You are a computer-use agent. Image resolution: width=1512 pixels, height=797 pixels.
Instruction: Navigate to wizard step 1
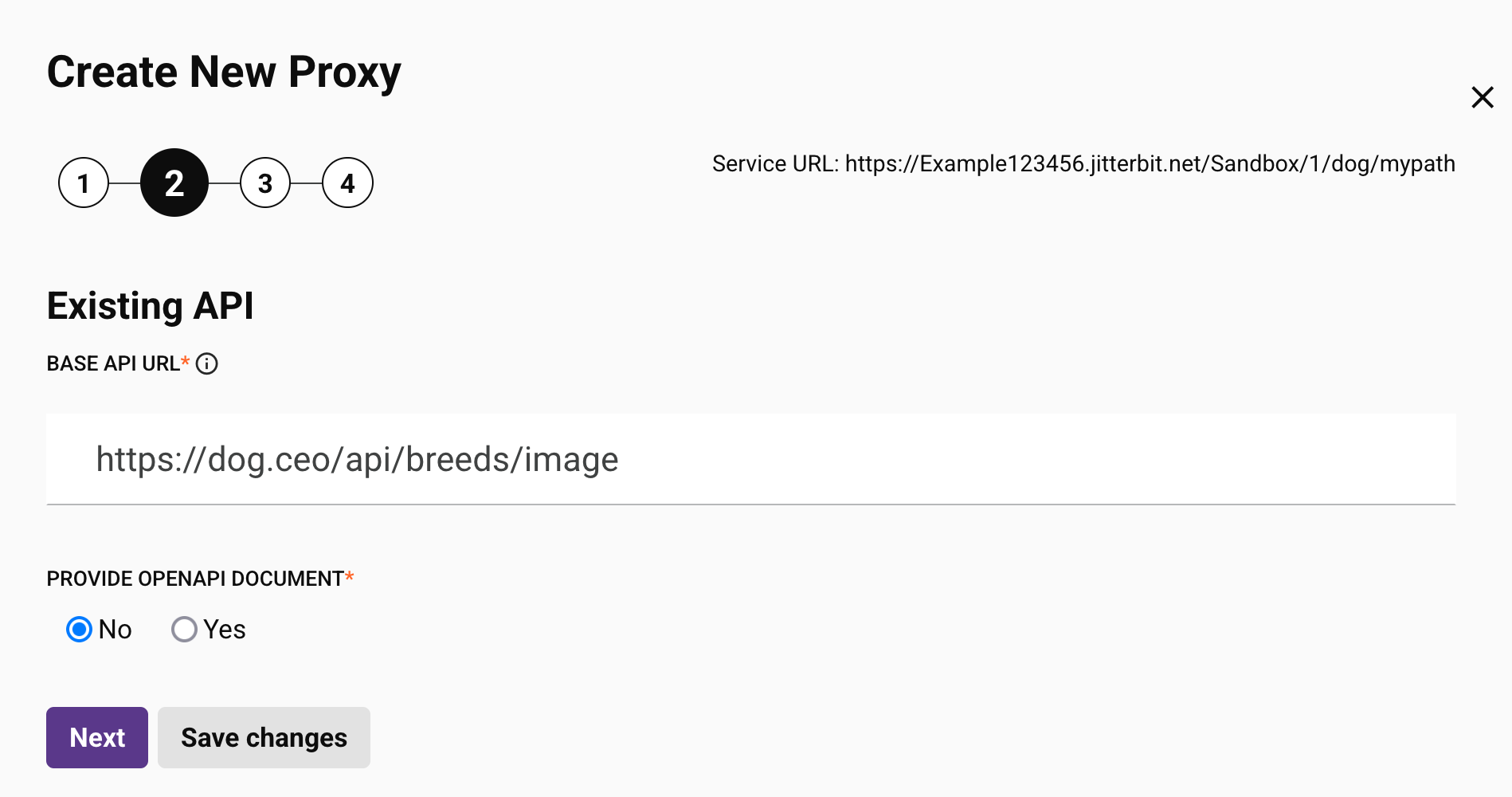coord(83,183)
